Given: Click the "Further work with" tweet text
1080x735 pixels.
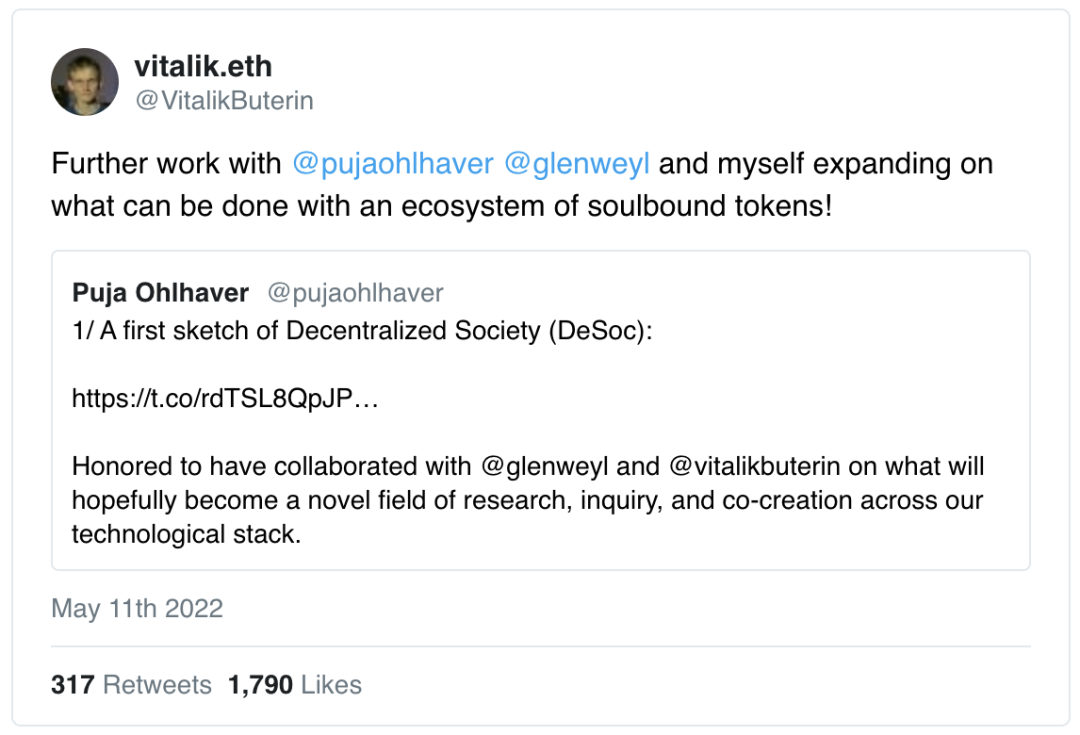Looking at the screenshot, I should point(167,164).
